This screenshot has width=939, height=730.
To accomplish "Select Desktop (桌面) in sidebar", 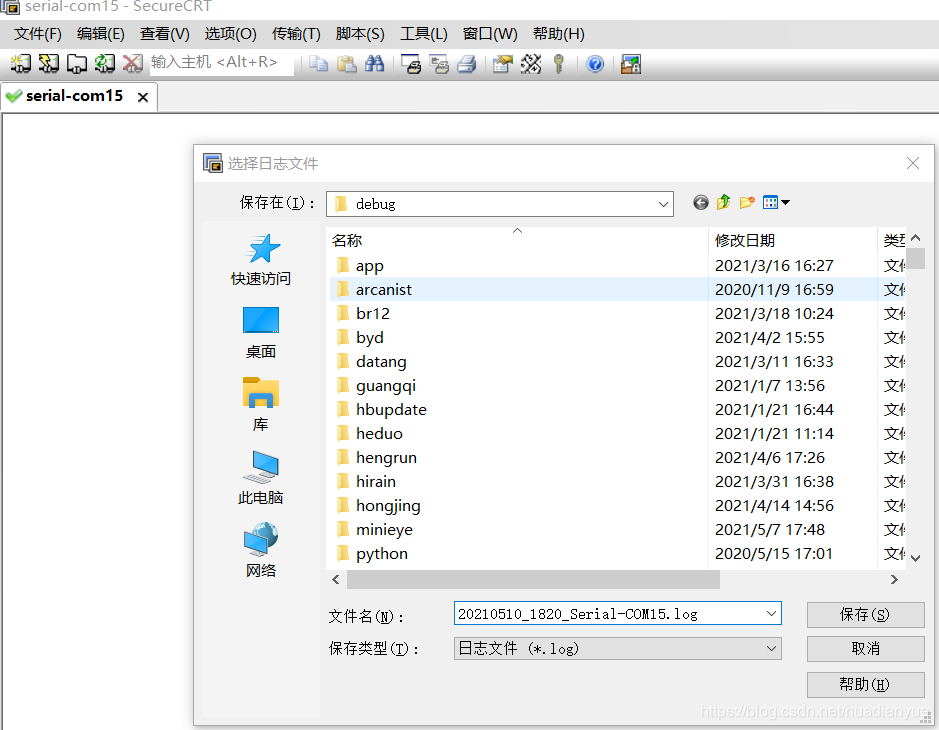I will click(x=261, y=333).
